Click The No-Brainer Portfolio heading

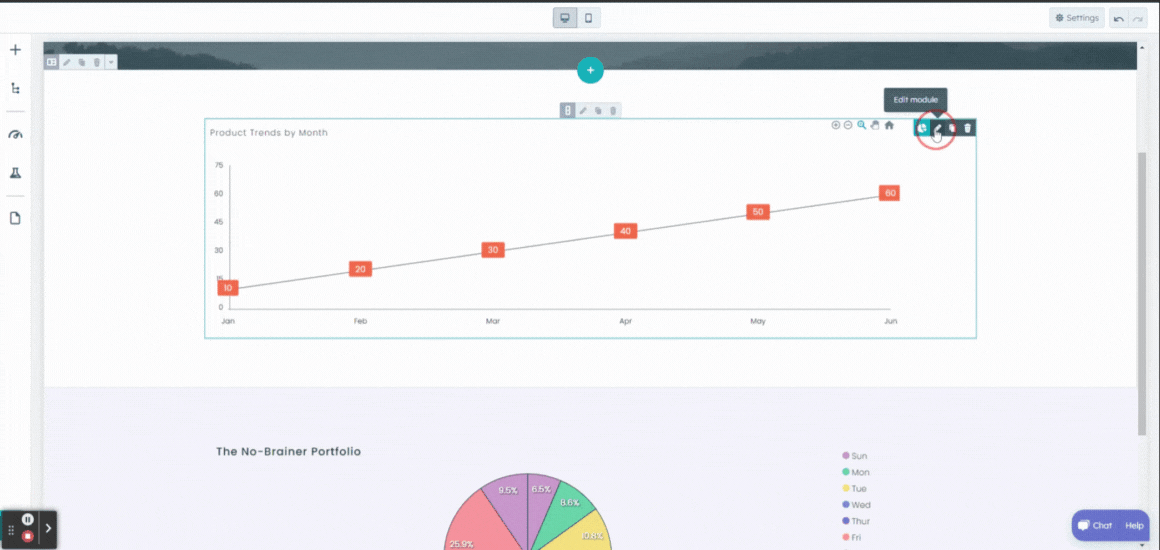pos(289,451)
